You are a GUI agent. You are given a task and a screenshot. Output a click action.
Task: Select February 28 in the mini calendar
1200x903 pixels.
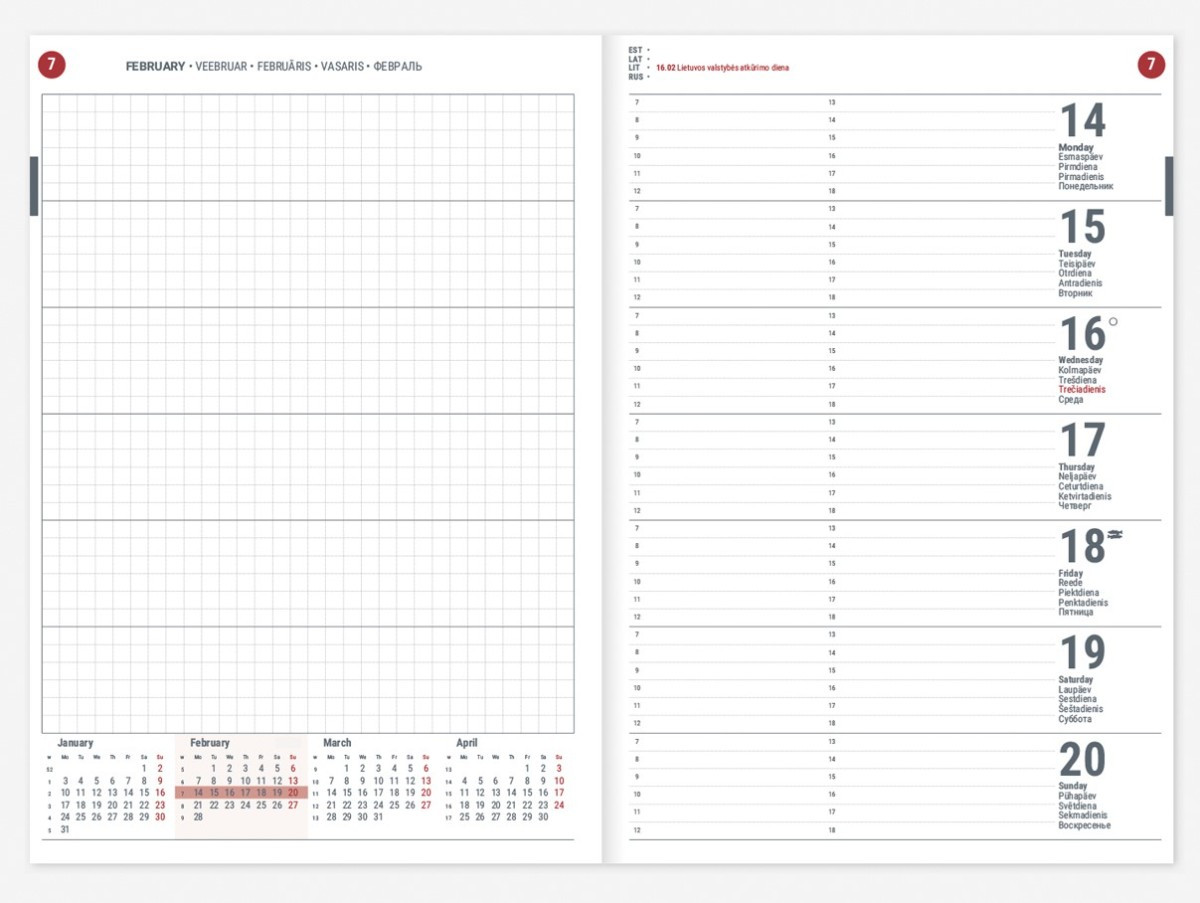click(198, 817)
